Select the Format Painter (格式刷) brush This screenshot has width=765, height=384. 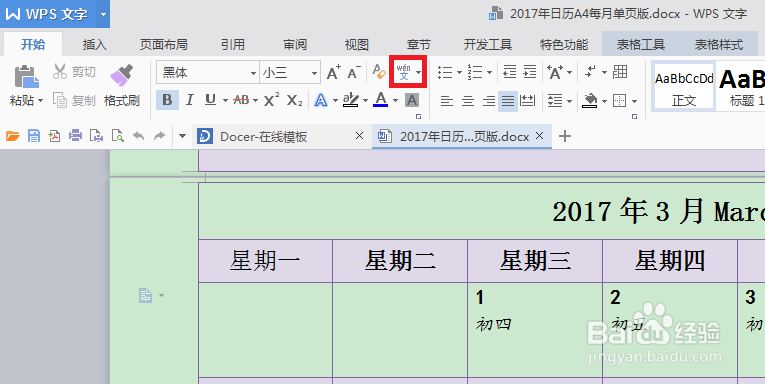click(121, 85)
